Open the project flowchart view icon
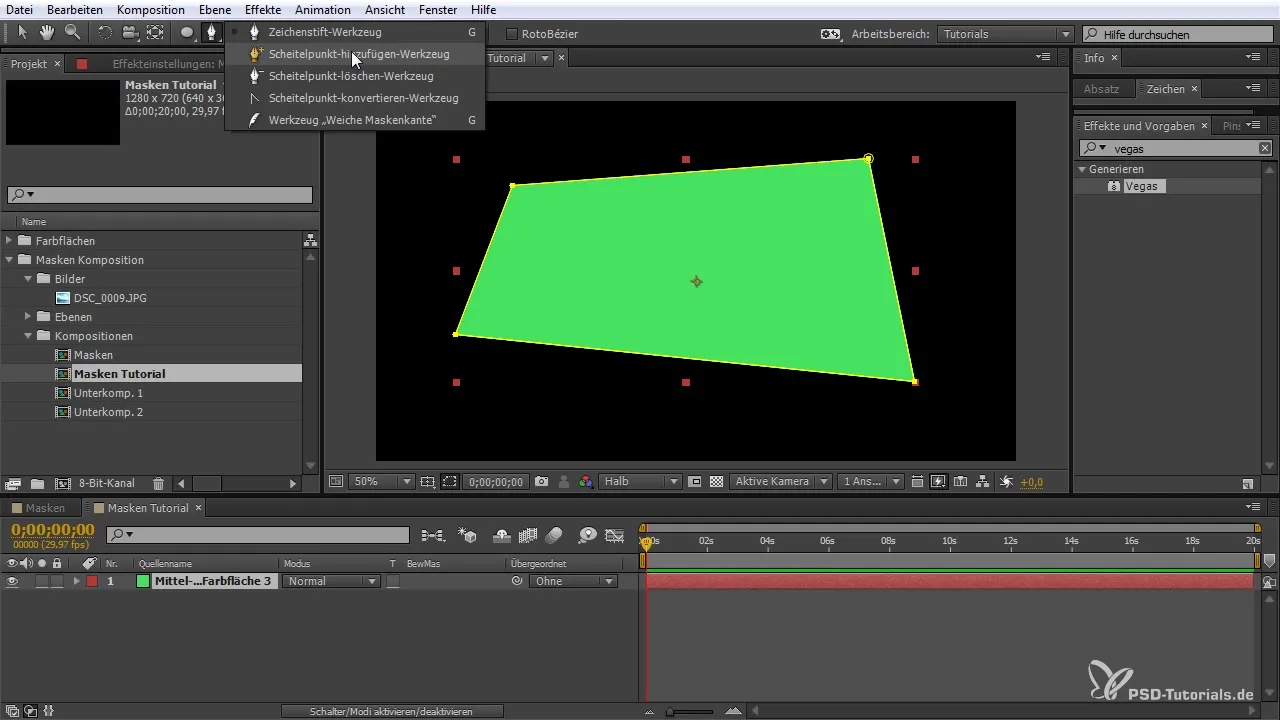Image resolution: width=1280 pixels, height=720 pixels. 310,240
